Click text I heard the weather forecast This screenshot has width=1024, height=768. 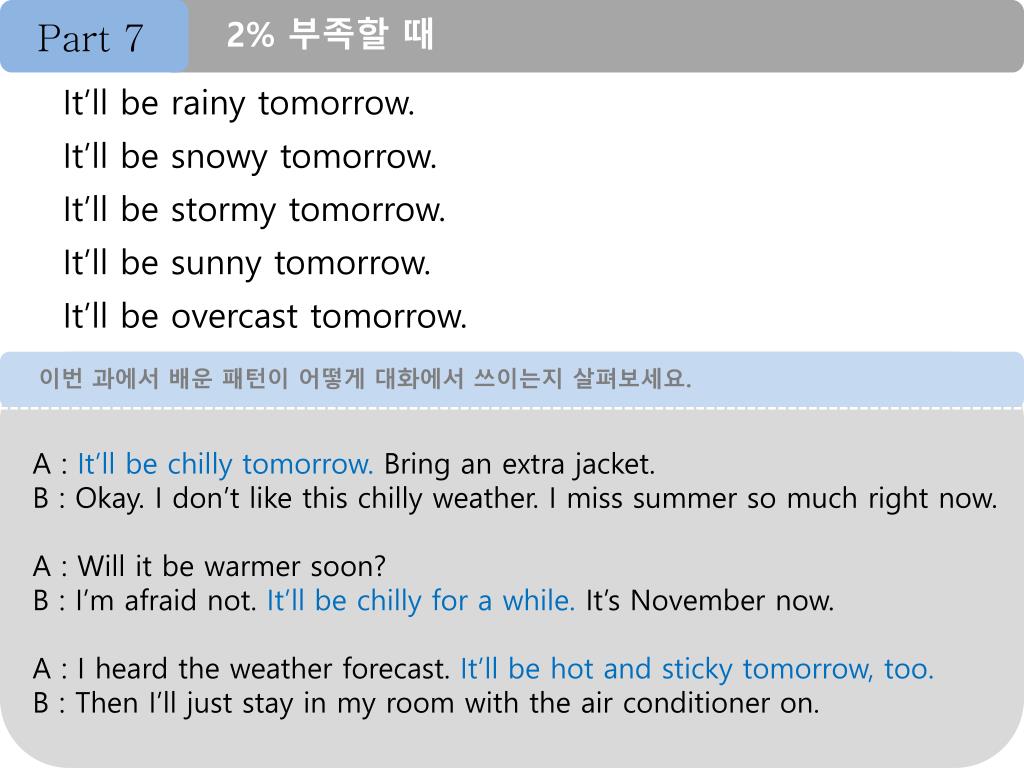tap(263, 669)
